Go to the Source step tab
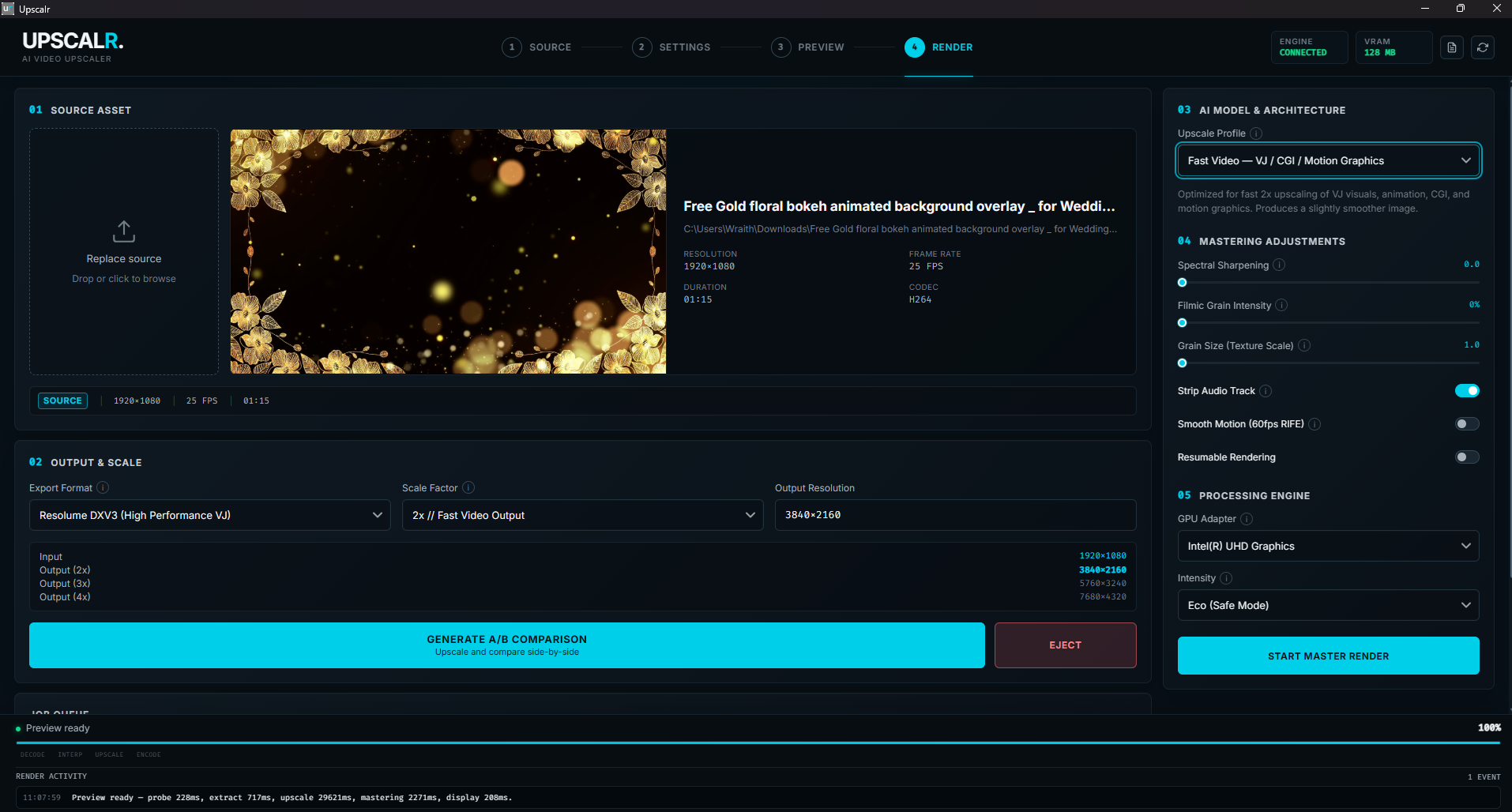The width and height of the screenshot is (1512, 812). (x=536, y=47)
